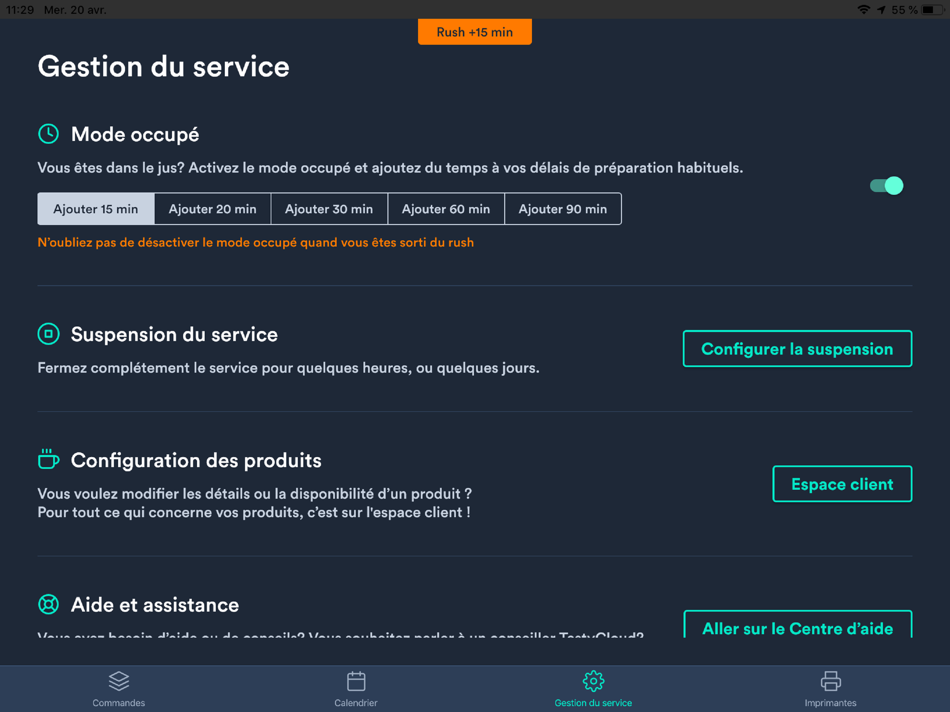
Task: Click the printer icon in the bottom bar
Action: 830,678
